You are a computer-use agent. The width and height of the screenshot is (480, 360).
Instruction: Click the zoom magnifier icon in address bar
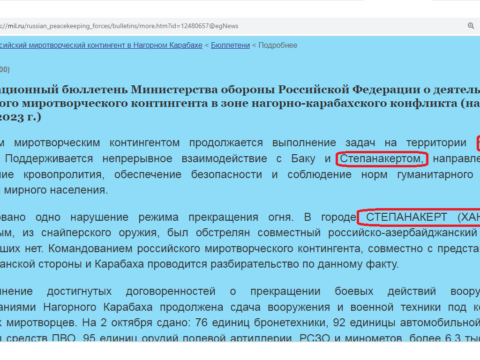point(471,26)
